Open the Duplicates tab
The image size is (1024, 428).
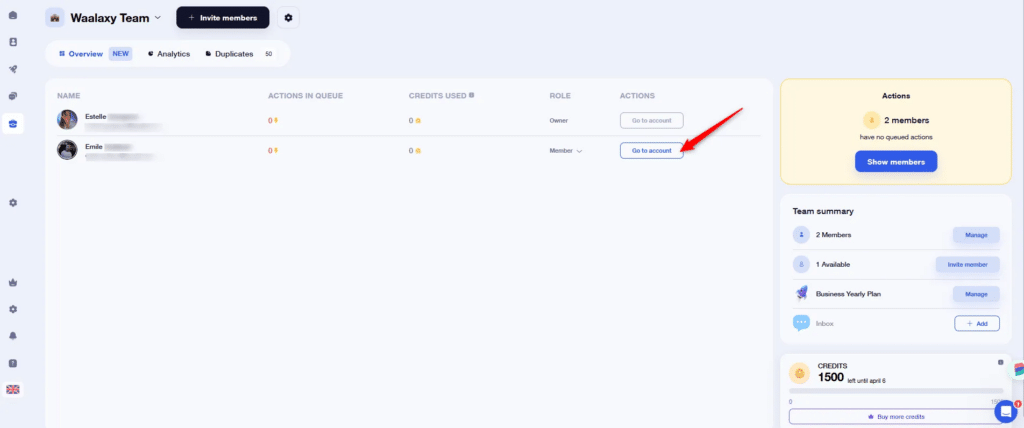[x=233, y=54]
